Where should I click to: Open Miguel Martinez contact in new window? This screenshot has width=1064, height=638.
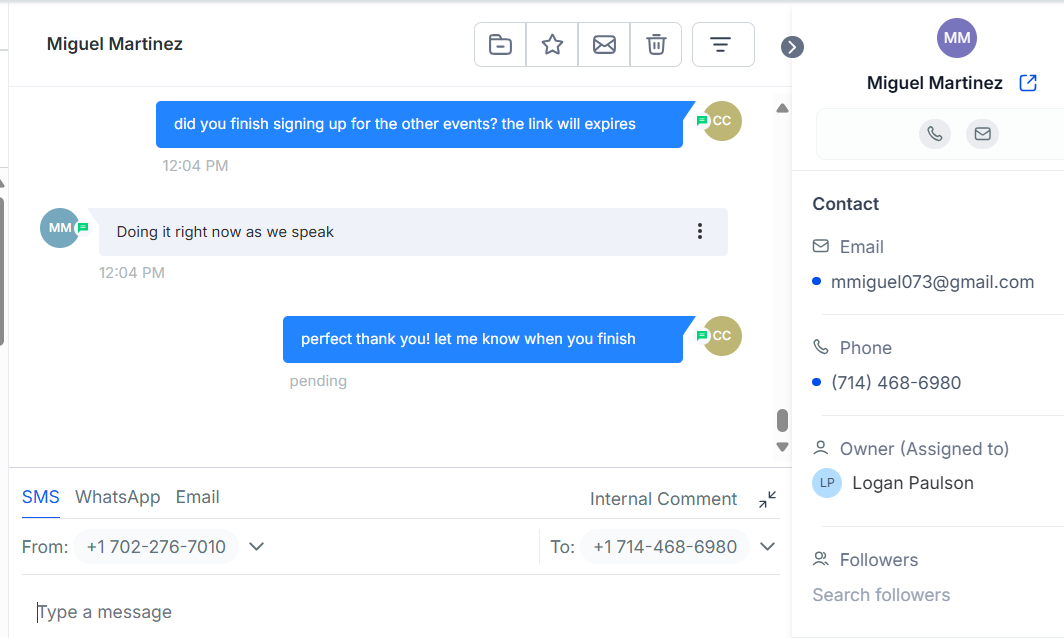[1028, 83]
